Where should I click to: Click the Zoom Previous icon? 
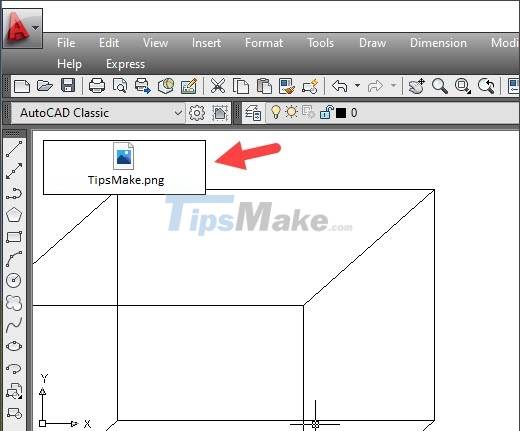pos(486,86)
